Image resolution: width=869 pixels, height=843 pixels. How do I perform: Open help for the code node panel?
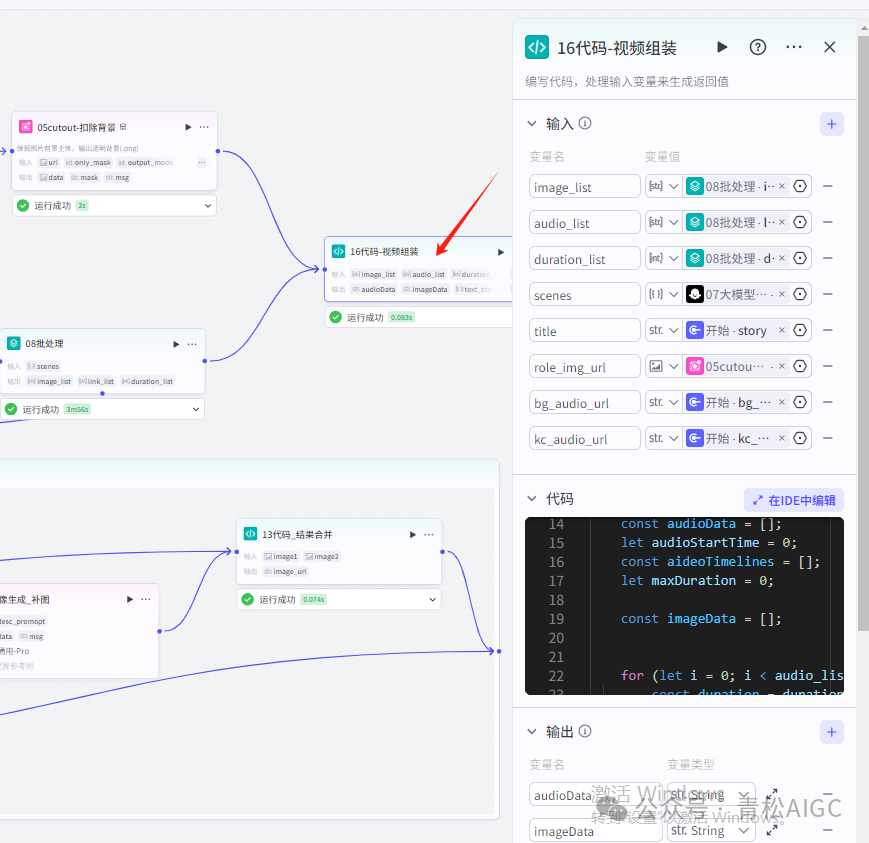coord(758,47)
